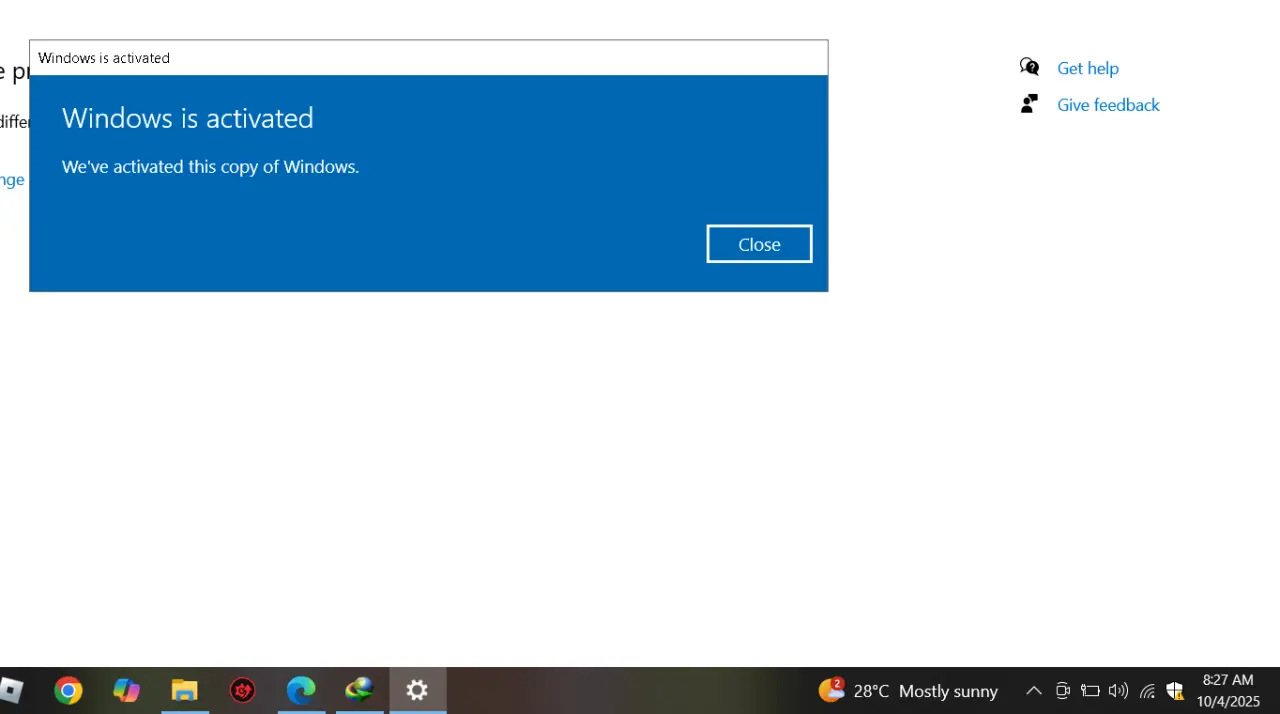Switch to the Settings gear taskbar icon
This screenshot has width=1280, height=714.
point(417,690)
